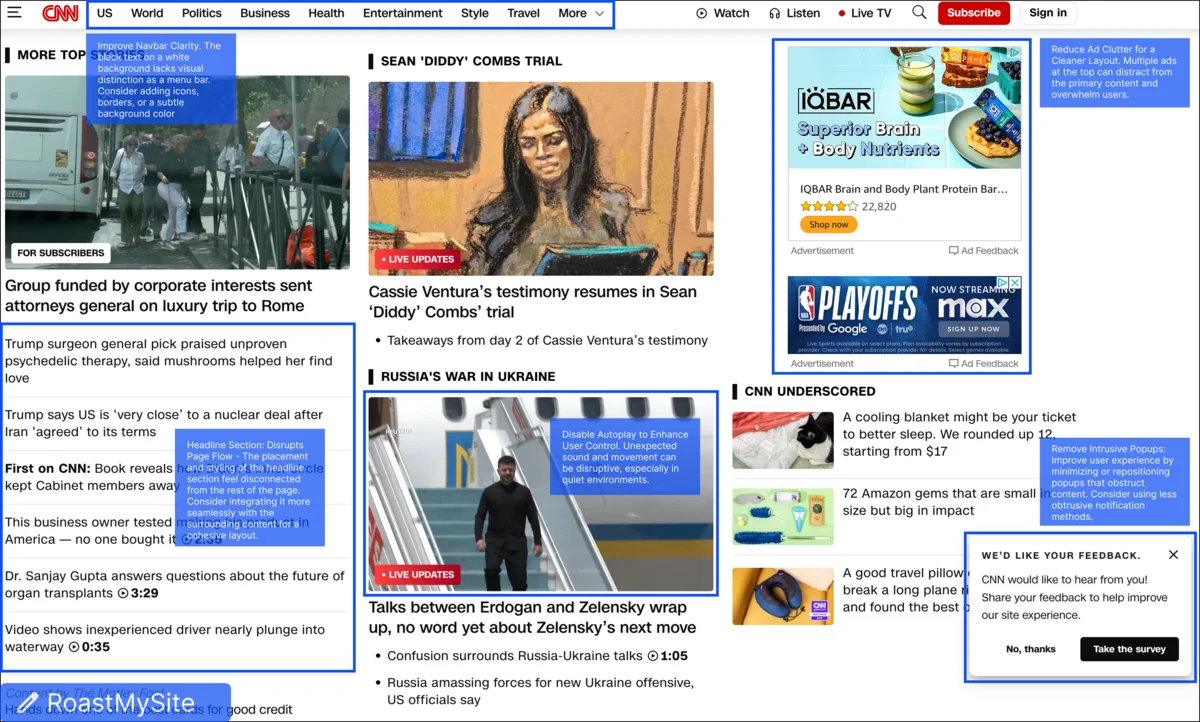The width and height of the screenshot is (1200, 722).
Task: Open Erdogan and Zelensky talks headline
Action: [x=532, y=617]
